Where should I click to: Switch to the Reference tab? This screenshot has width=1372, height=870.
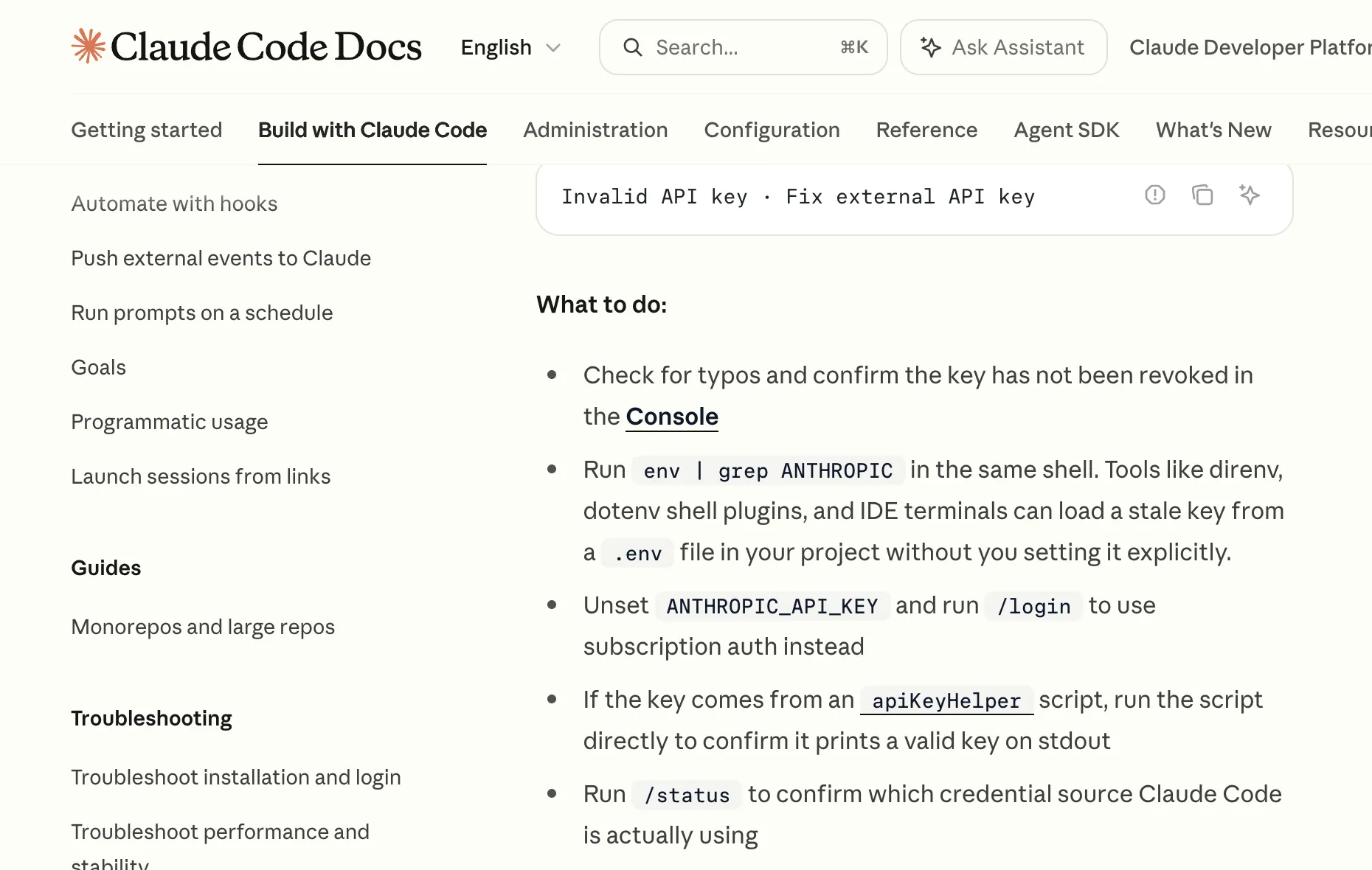click(x=926, y=130)
